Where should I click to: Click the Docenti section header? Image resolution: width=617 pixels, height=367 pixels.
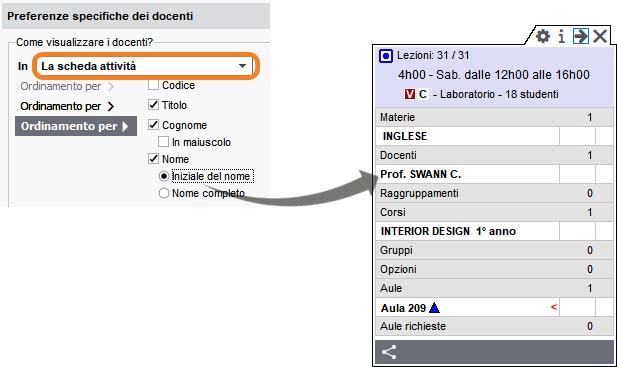pyautogui.click(x=495, y=155)
